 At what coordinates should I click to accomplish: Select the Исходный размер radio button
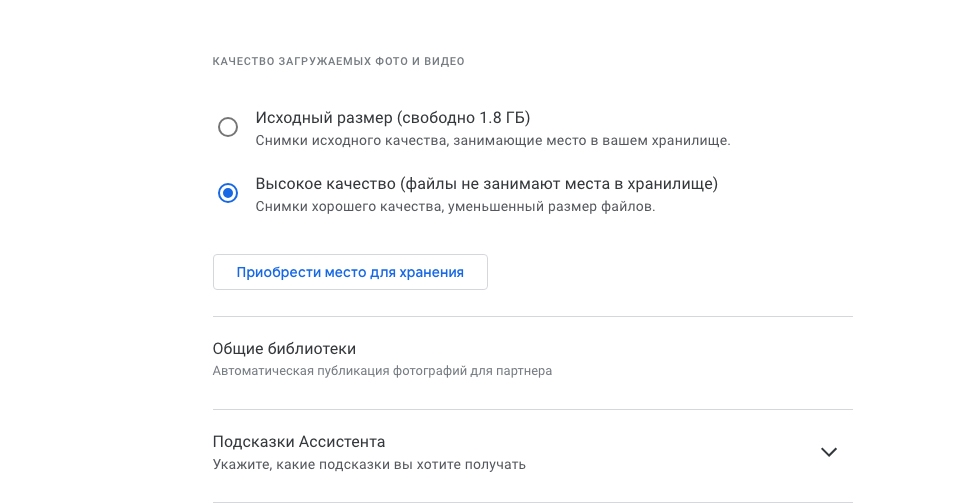click(x=228, y=127)
